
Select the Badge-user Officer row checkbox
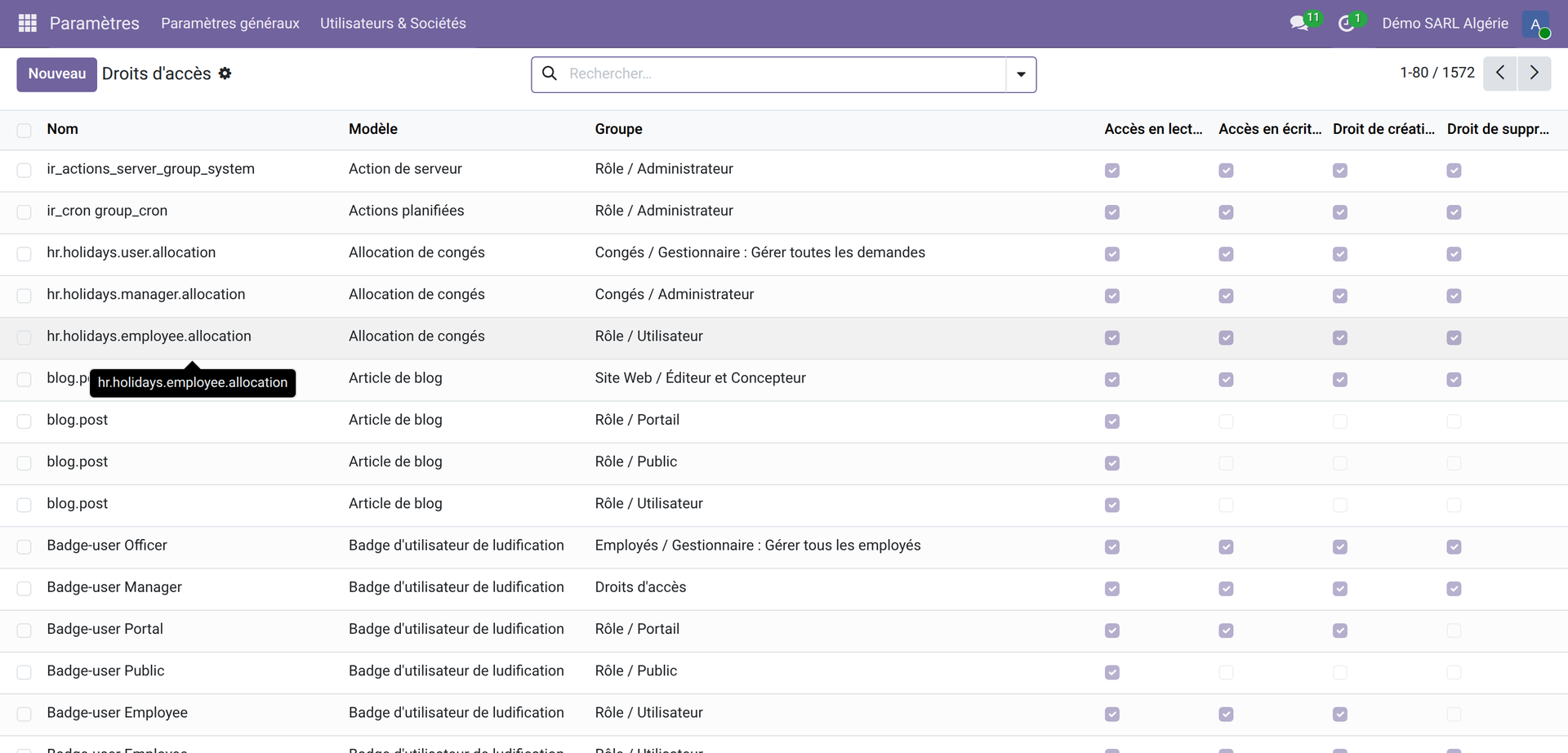pyautogui.click(x=24, y=546)
